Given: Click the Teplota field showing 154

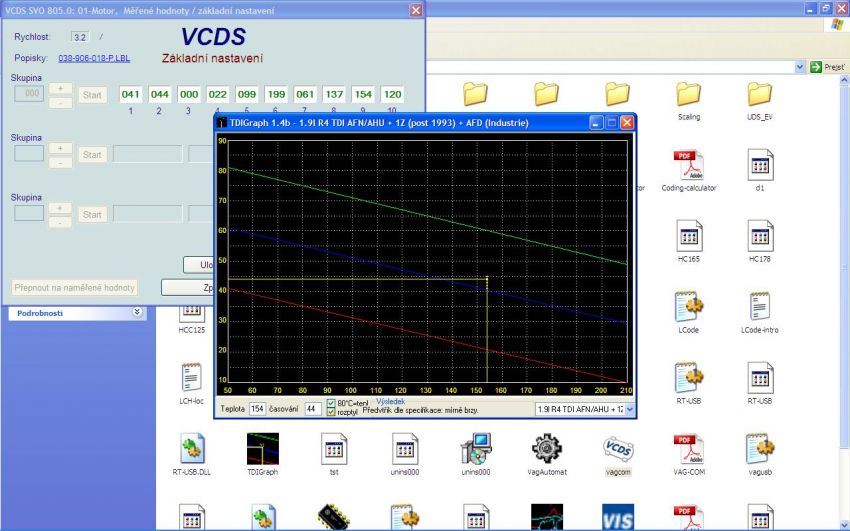Looking at the screenshot, I should pos(257,409).
